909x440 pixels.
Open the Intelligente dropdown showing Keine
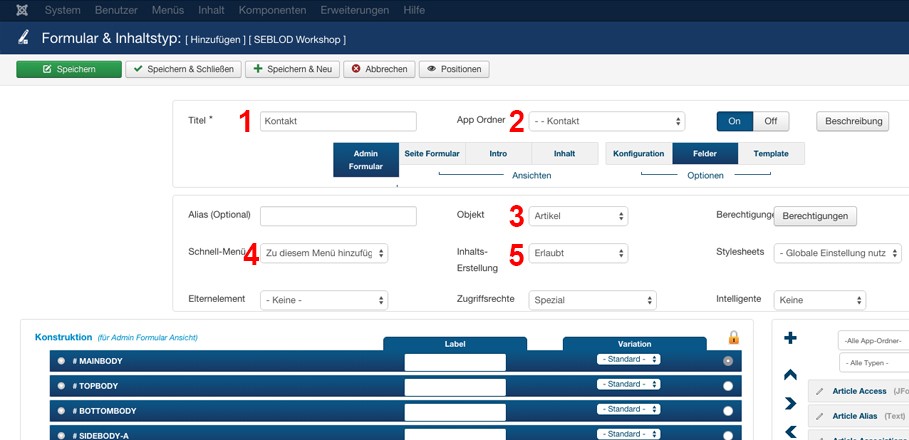point(820,300)
